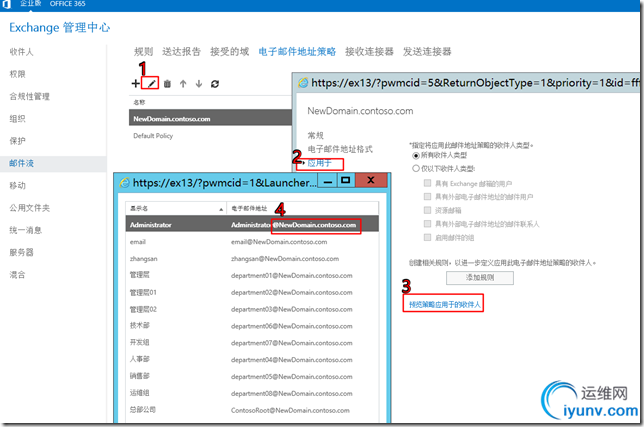This screenshot has width=644, height=427.
Task: Click the pencil edit icon in toolbar
Action: click(x=151, y=84)
